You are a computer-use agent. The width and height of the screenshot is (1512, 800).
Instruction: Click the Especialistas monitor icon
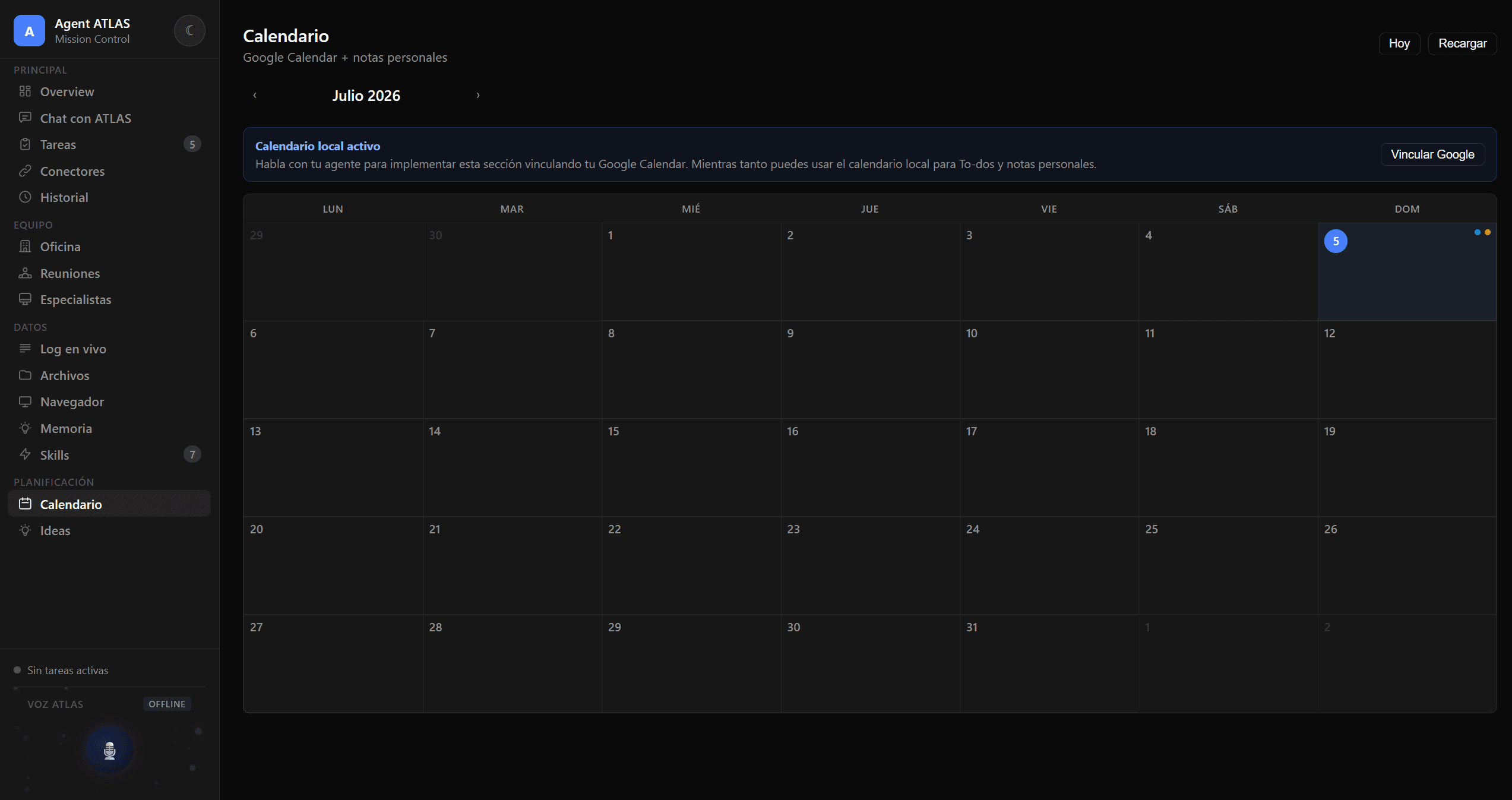pos(25,299)
